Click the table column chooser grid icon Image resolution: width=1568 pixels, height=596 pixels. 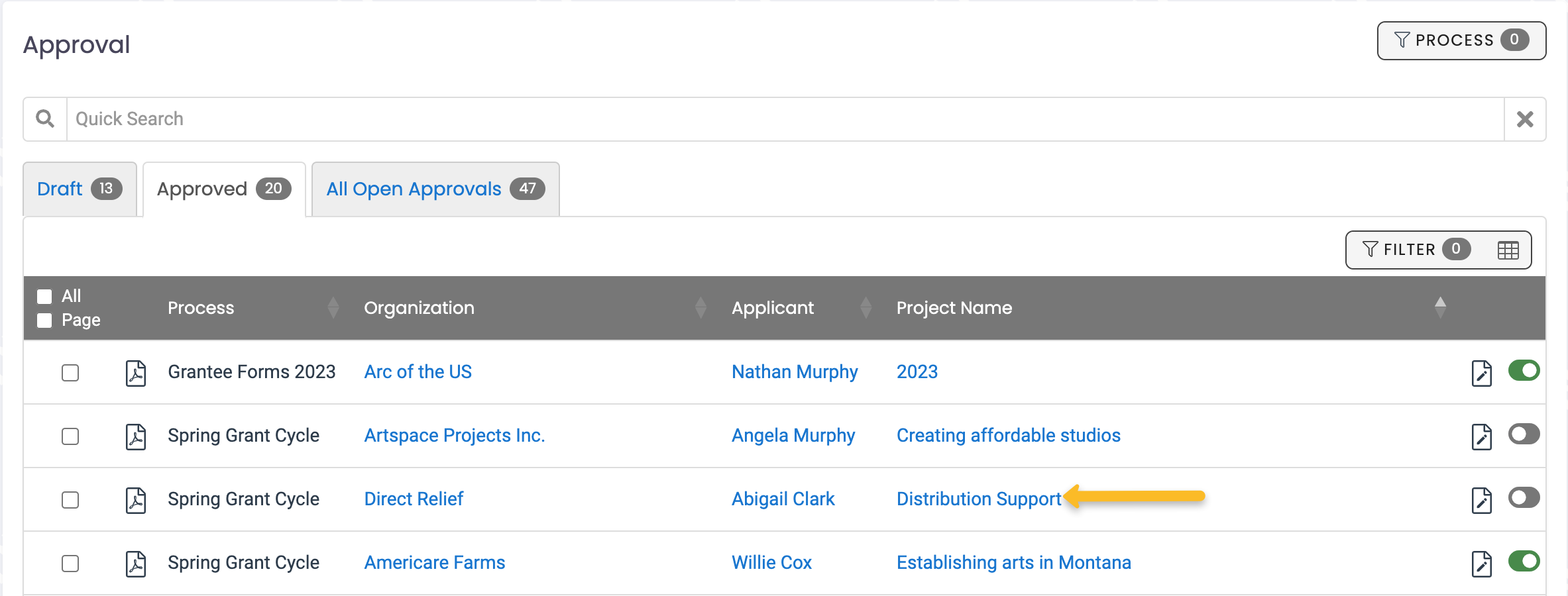pos(1509,250)
